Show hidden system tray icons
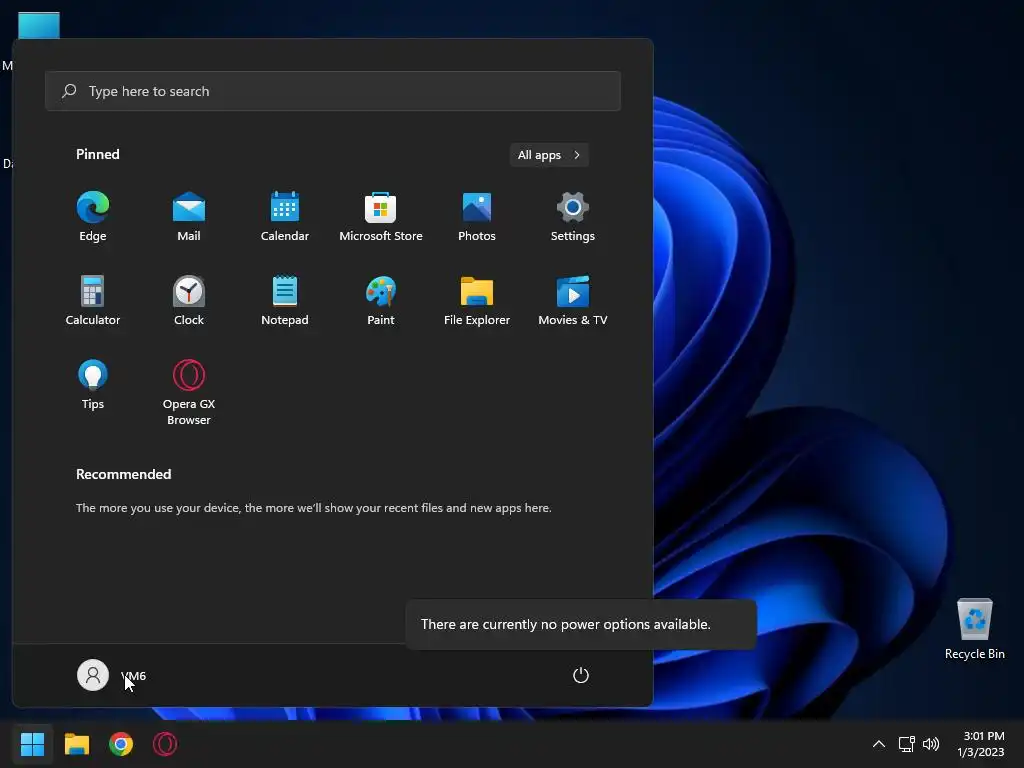 click(x=879, y=744)
